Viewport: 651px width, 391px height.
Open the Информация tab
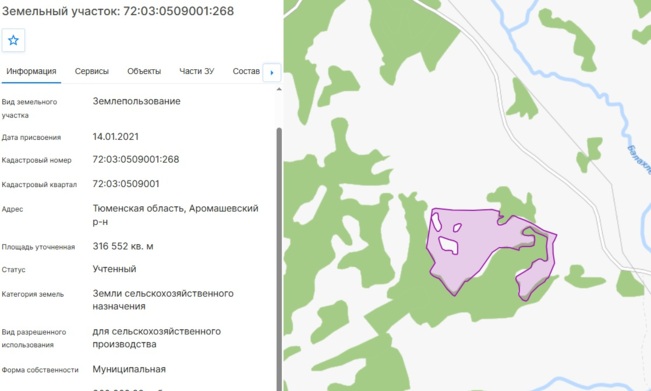[31, 71]
